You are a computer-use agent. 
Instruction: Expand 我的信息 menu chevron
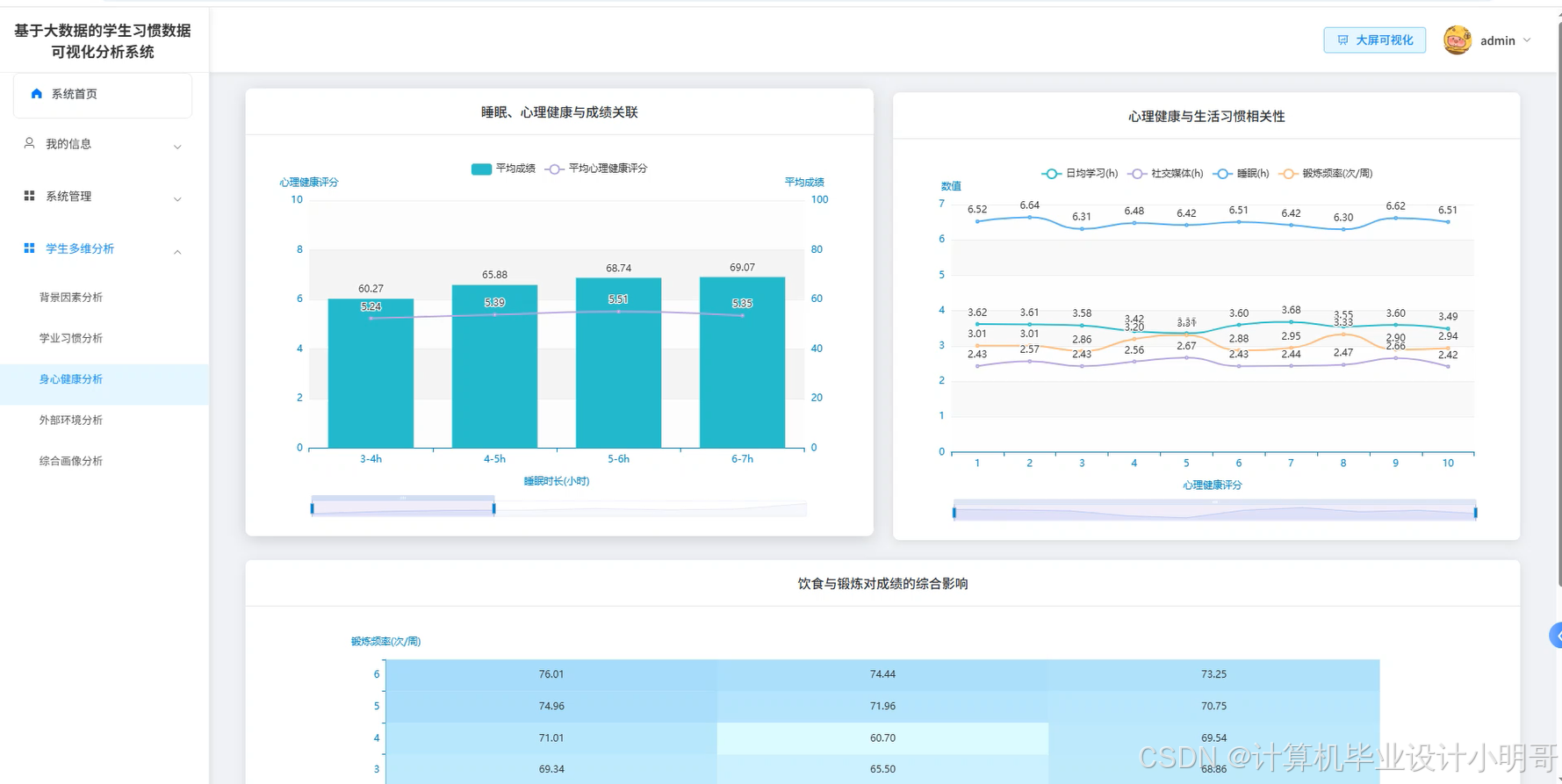pos(177,147)
